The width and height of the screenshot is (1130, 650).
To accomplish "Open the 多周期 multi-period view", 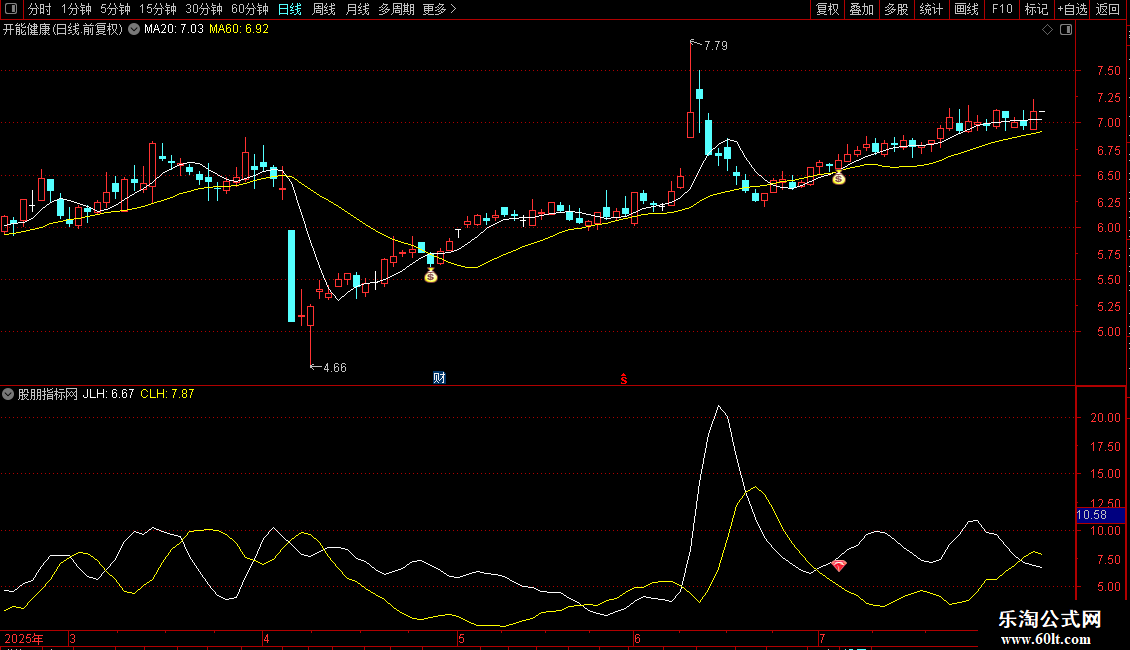I will 396,9.
